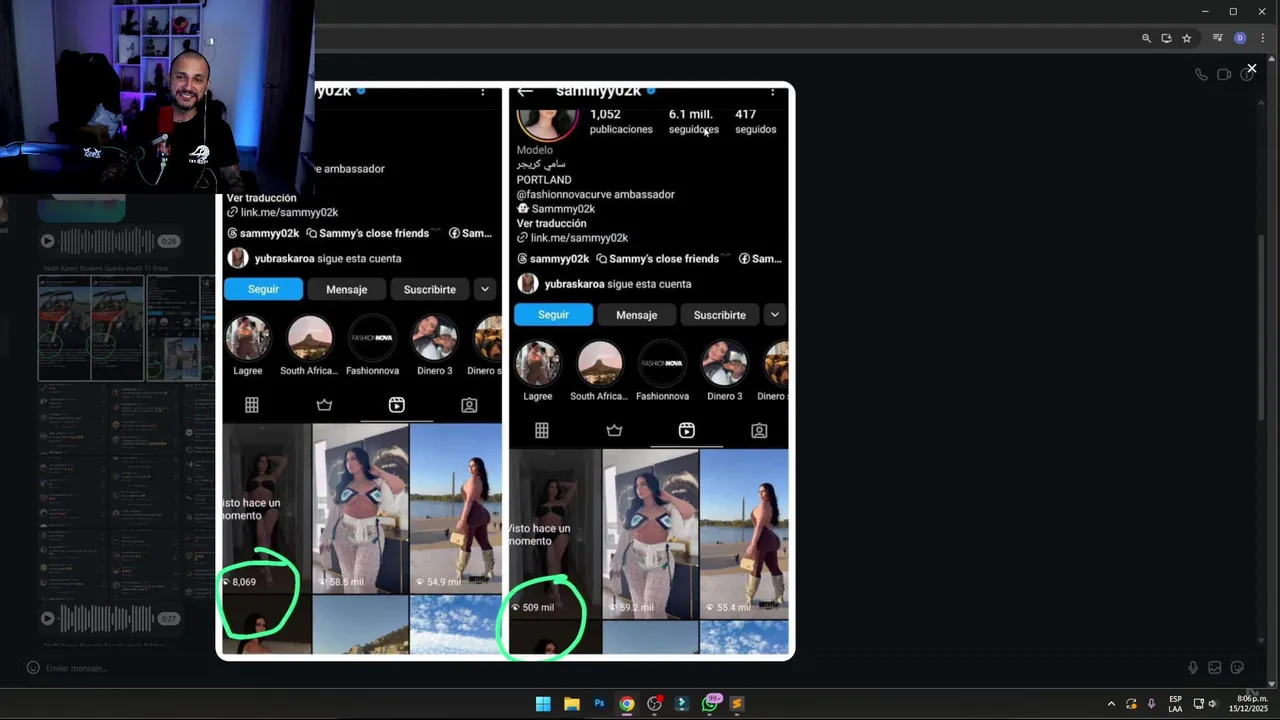The image size is (1280, 720).
Task: Click Seguir in the left phone screenshot
Action: click(263, 289)
